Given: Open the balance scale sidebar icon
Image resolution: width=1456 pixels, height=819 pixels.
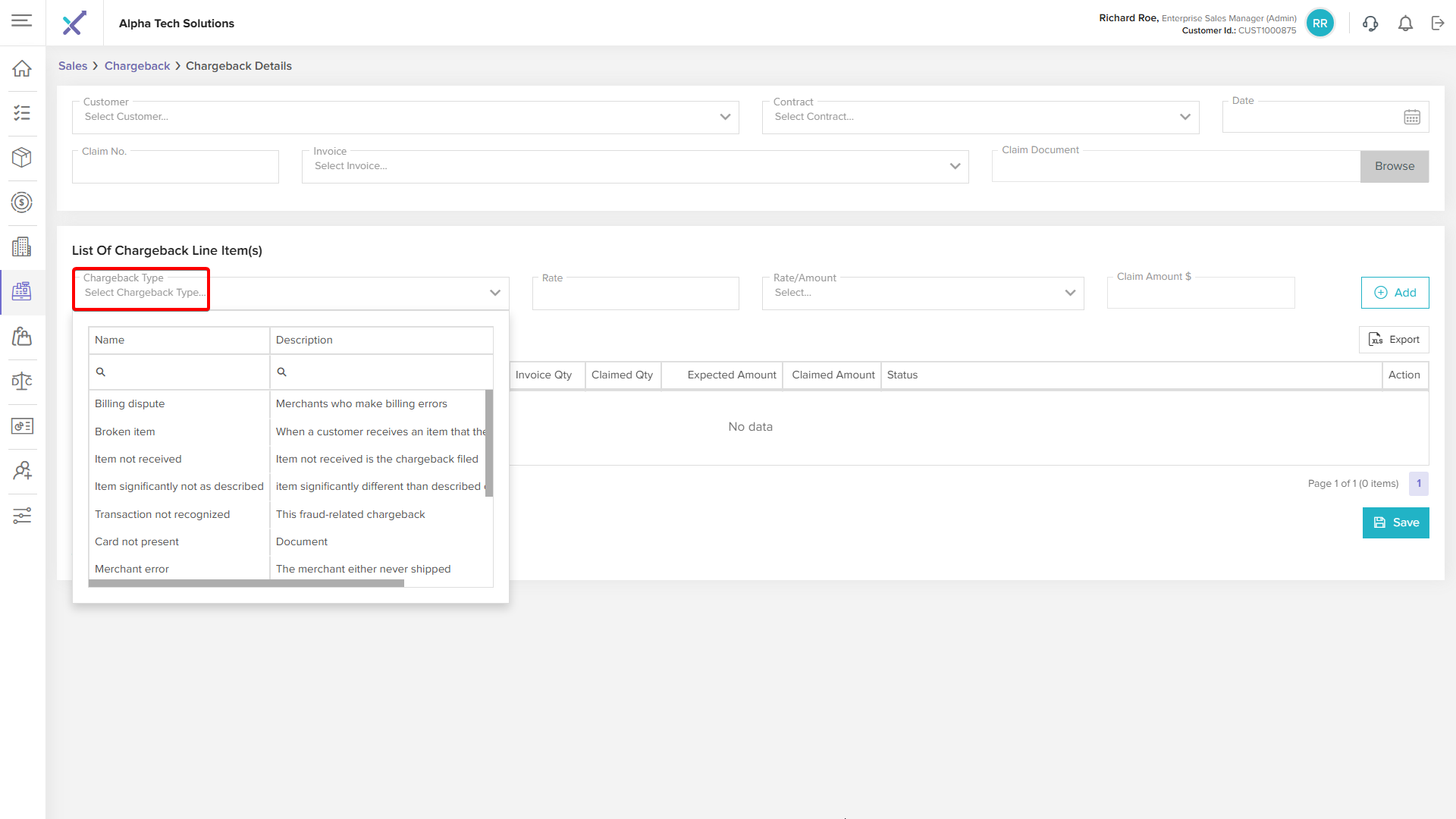Looking at the screenshot, I should (22, 381).
